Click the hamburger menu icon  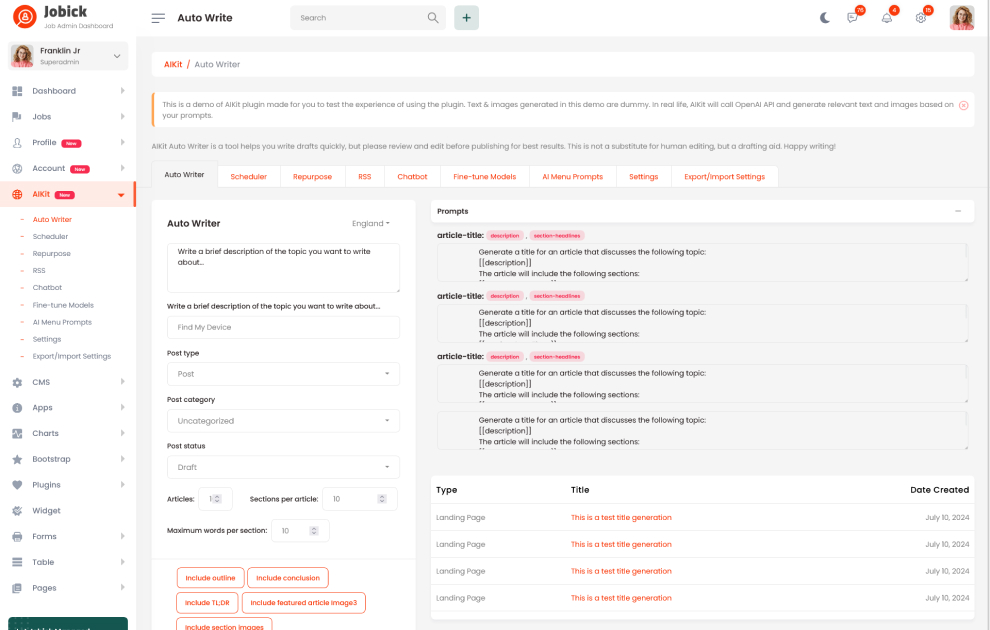158,18
